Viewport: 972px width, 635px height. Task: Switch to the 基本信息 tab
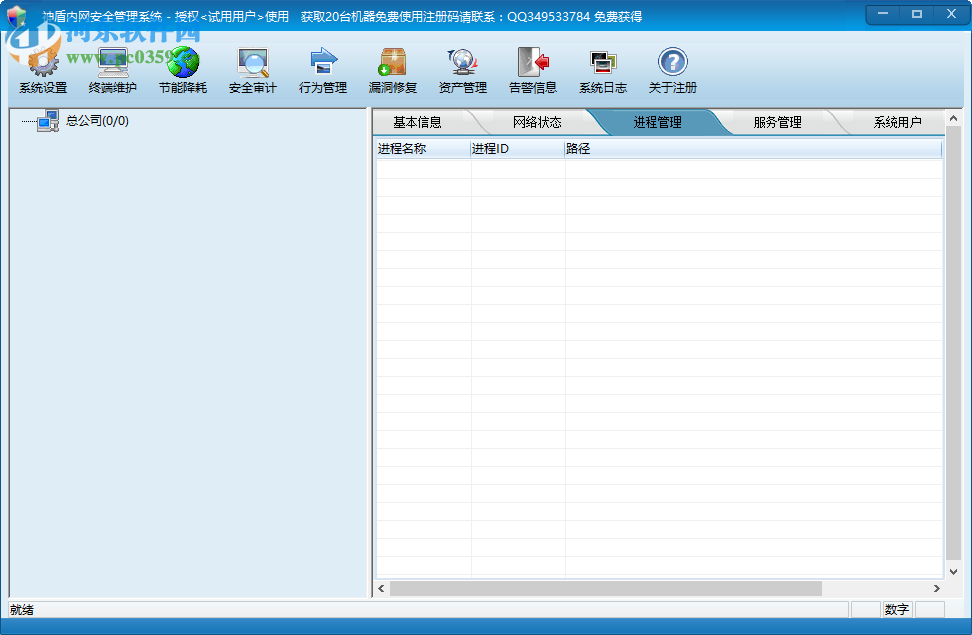click(x=417, y=122)
